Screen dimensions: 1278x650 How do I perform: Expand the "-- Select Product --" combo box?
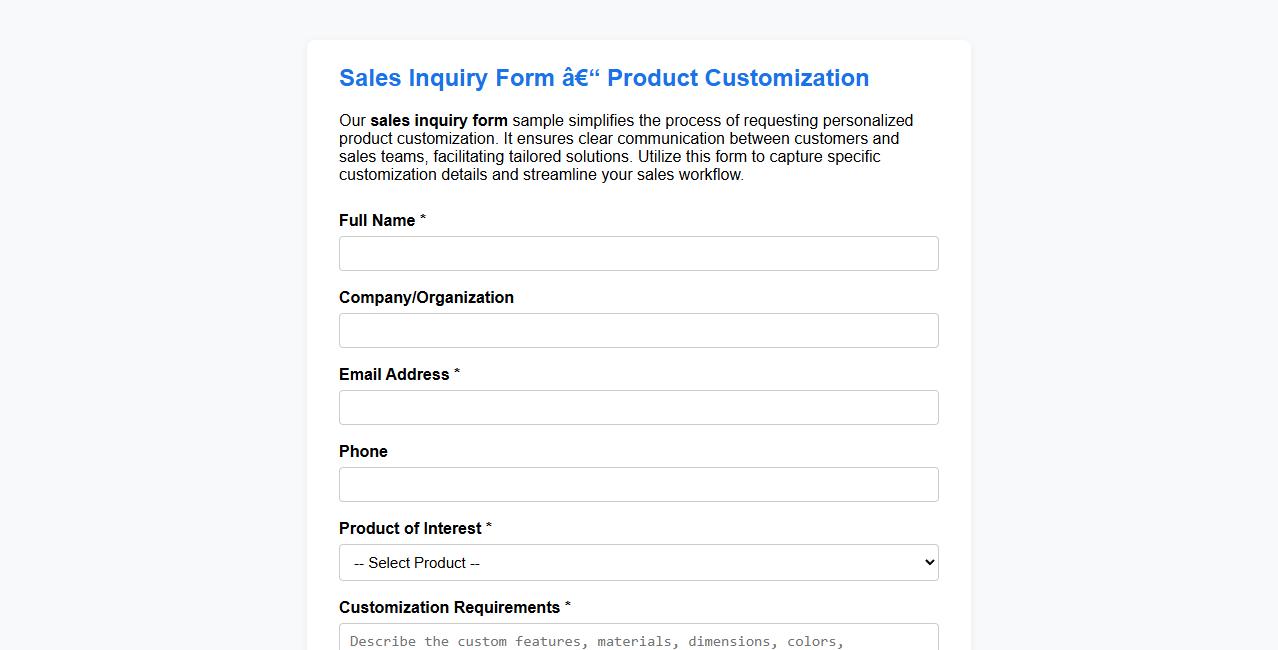point(638,562)
